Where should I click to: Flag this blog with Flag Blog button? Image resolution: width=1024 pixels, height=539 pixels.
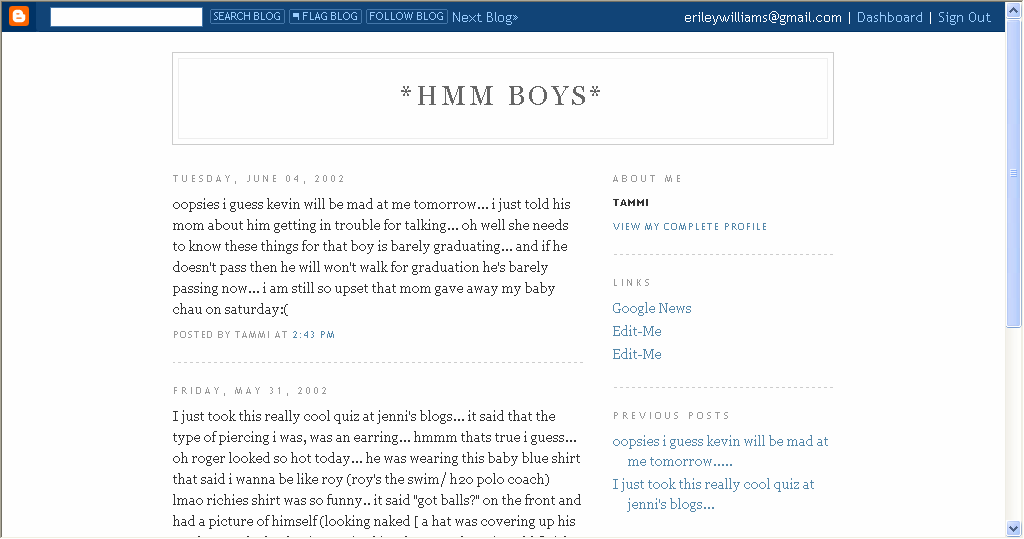[x=325, y=17]
